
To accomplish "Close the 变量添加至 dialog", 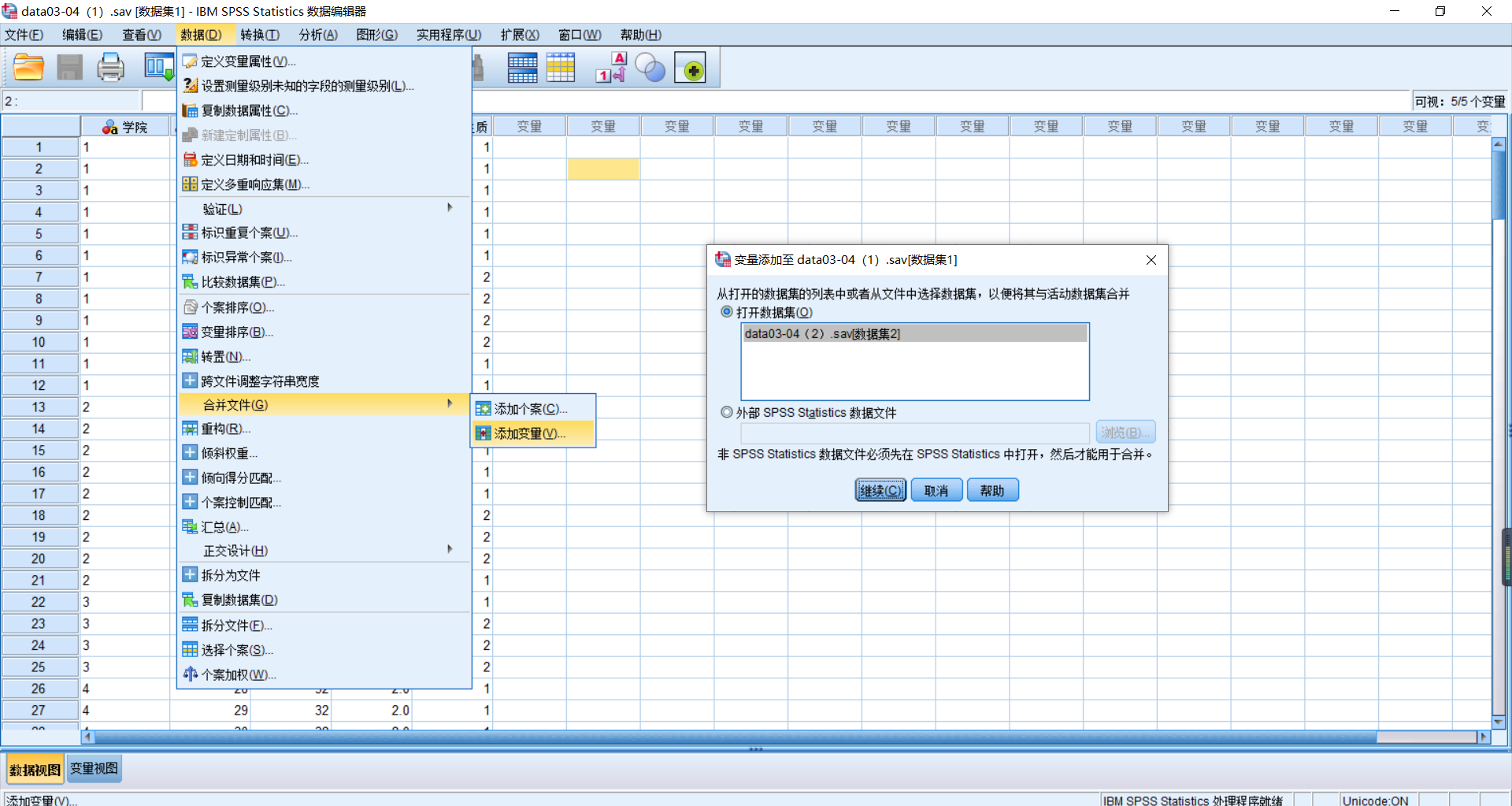I will [1151, 260].
